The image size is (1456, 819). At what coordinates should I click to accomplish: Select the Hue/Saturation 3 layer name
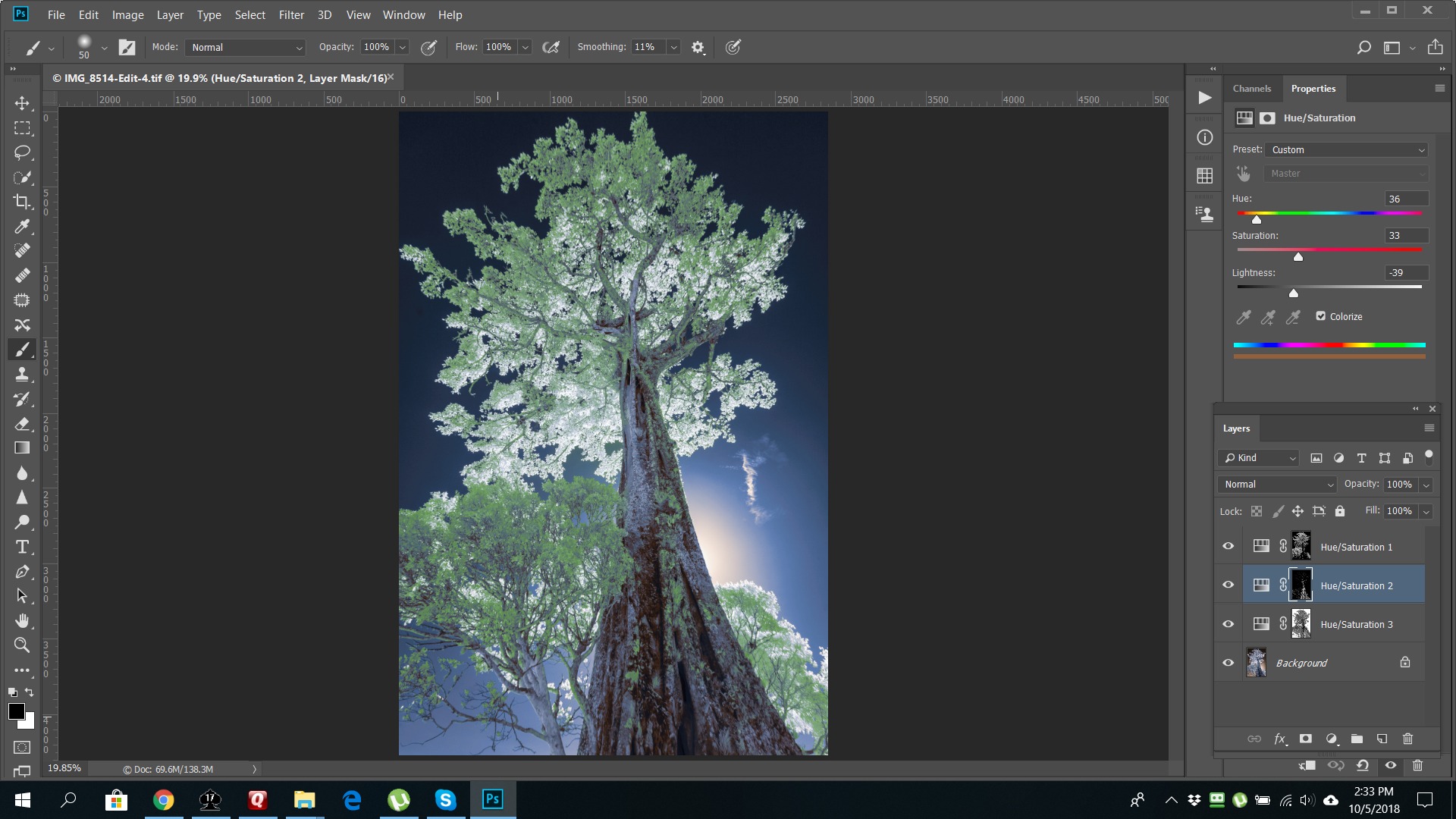pos(1356,624)
